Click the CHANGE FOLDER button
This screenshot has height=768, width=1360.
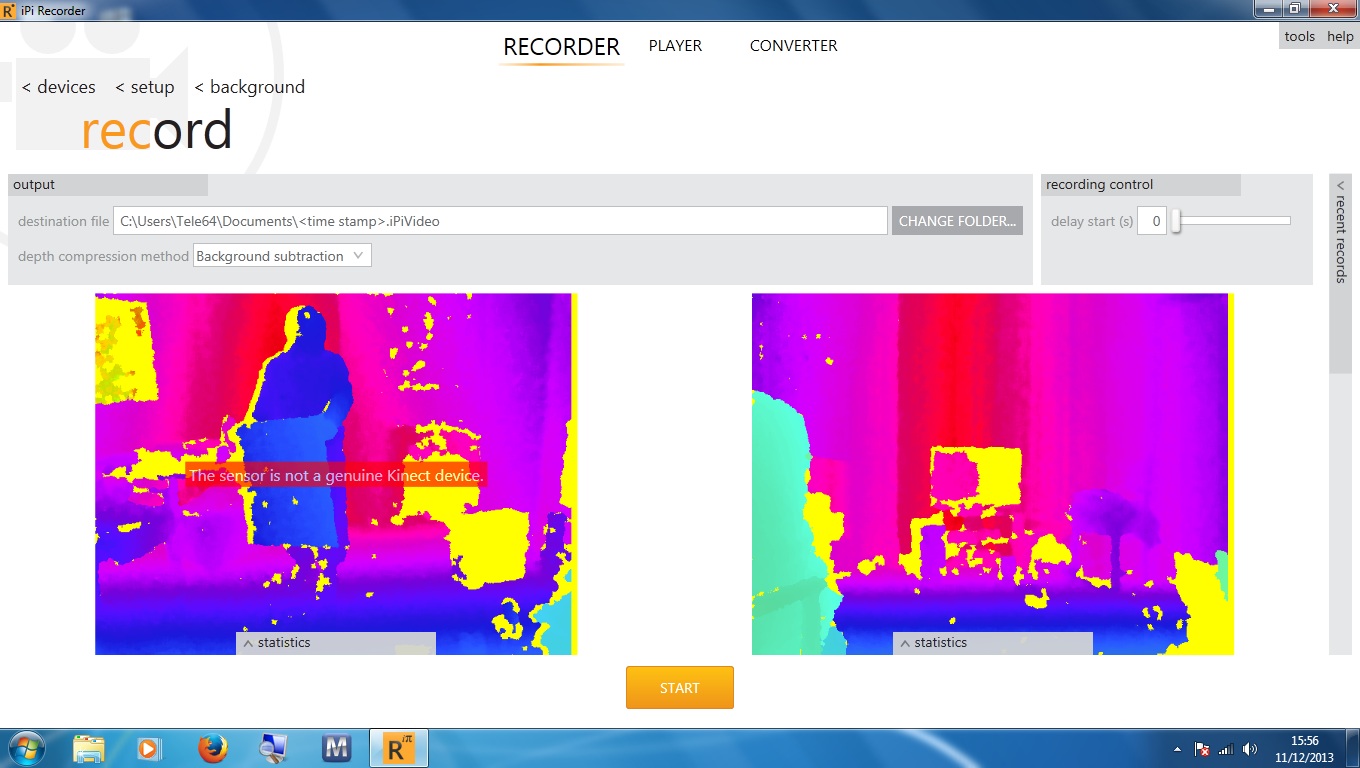[x=957, y=221]
